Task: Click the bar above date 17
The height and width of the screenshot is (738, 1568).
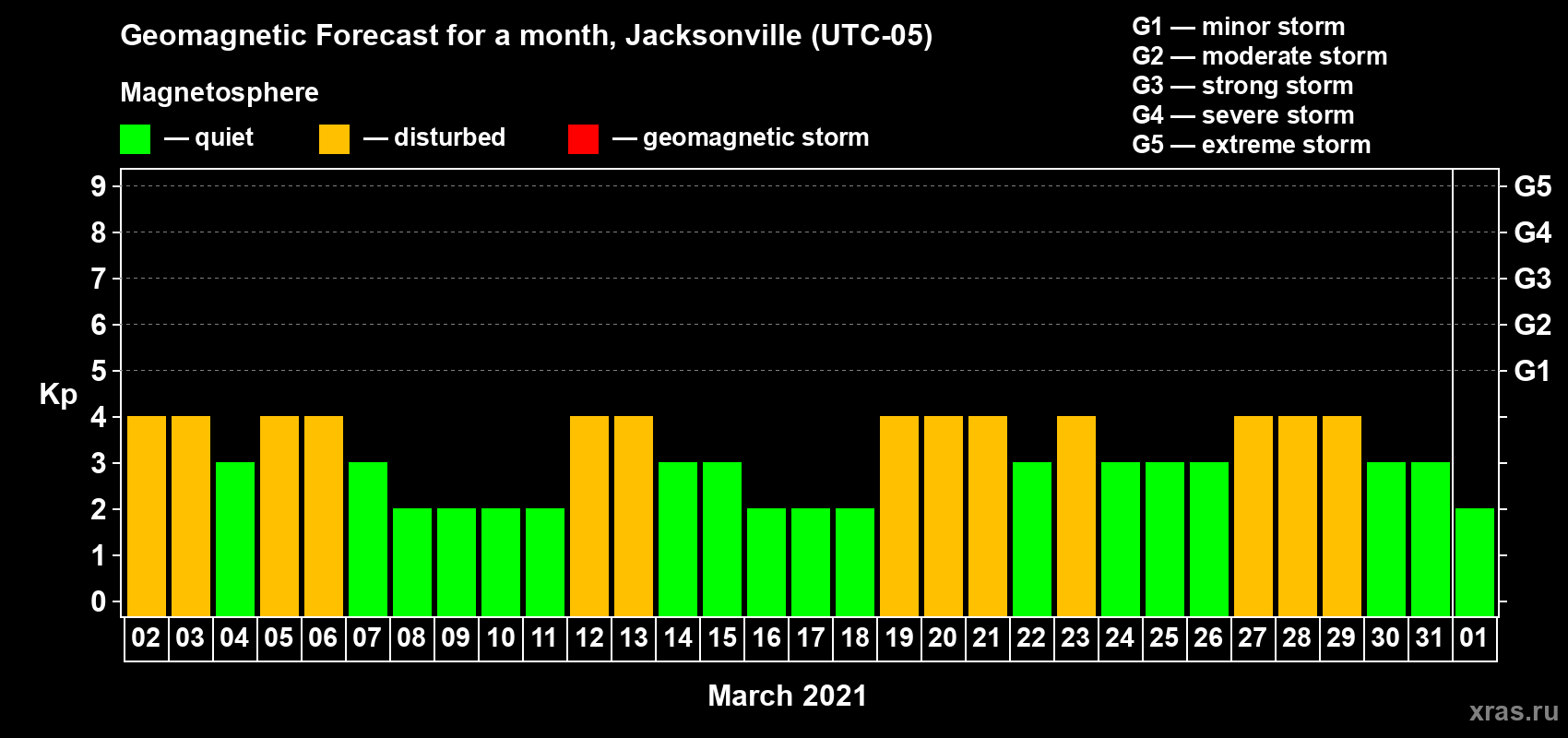Action: (x=811, y=563)
